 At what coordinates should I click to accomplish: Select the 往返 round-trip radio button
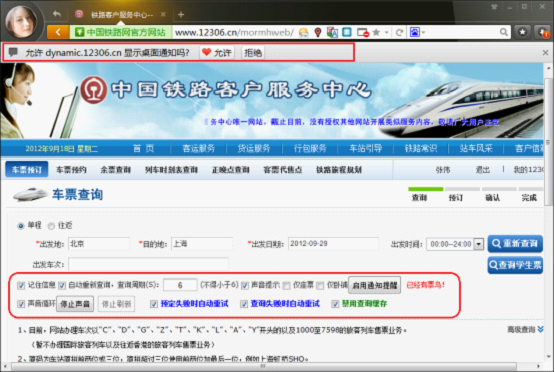point(51,226)
